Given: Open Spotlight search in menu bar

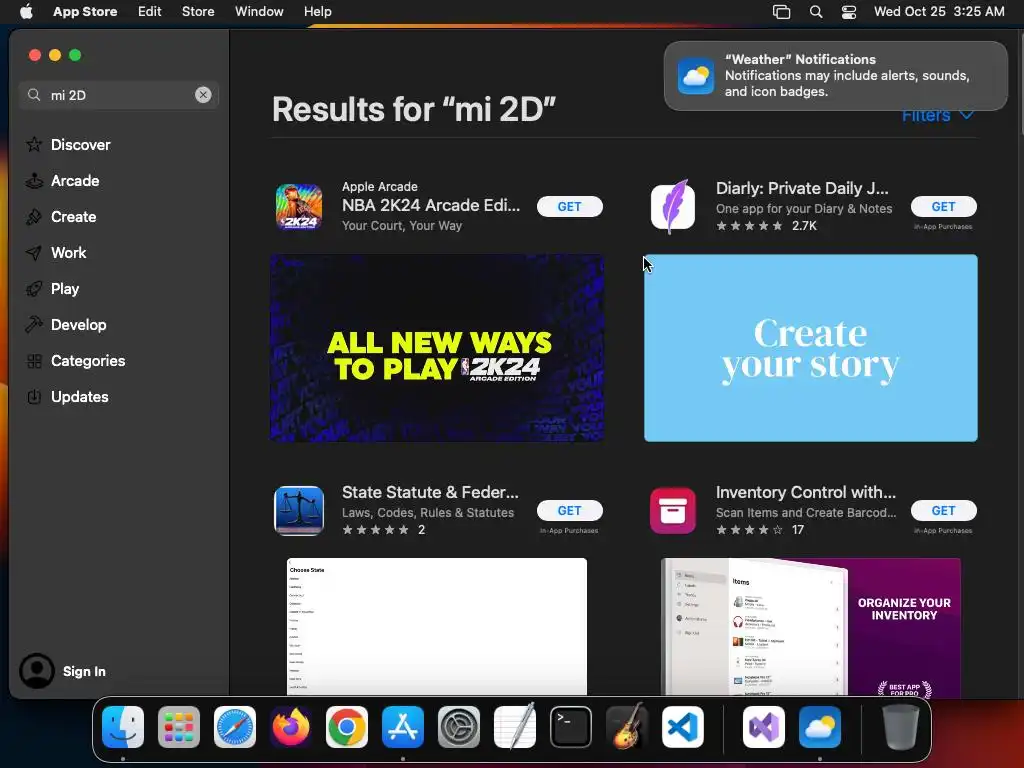Looking at the screenshot, I should click(x=816, y=12).
